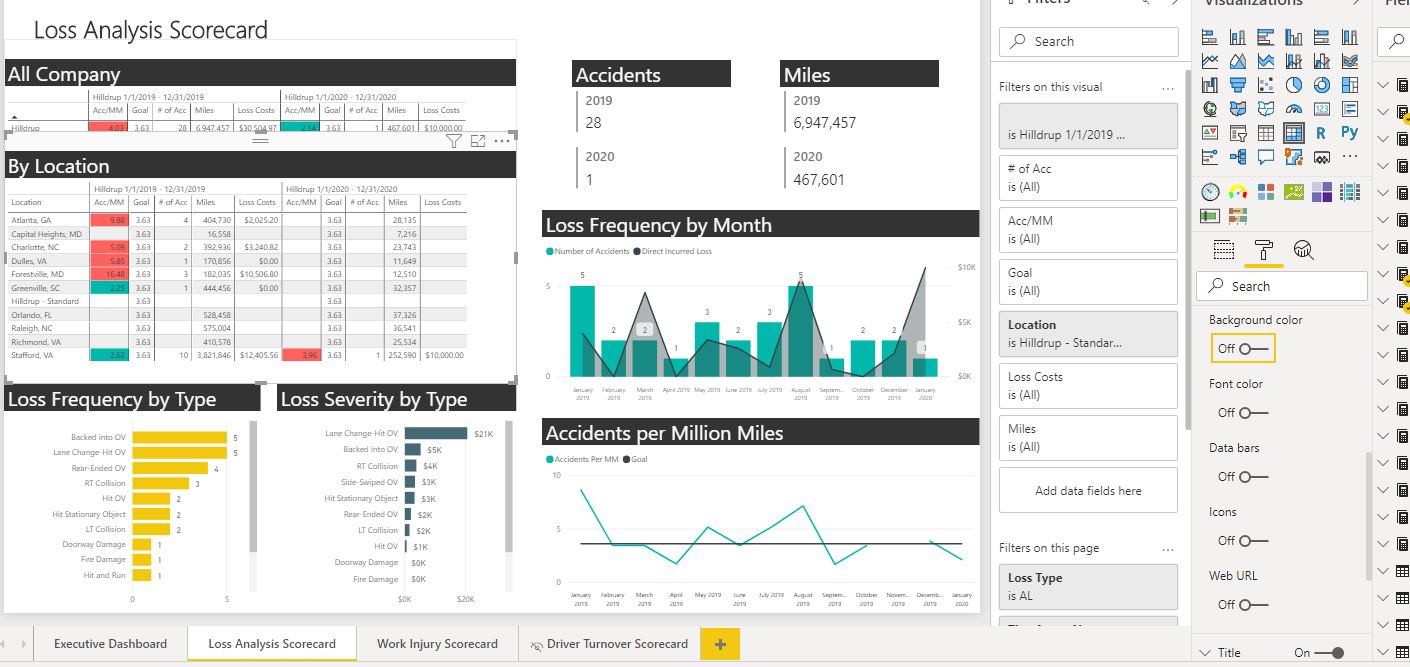Open the 'Goal is (All)' filter card
The image size is (1410, 667).
(1088, 282)
